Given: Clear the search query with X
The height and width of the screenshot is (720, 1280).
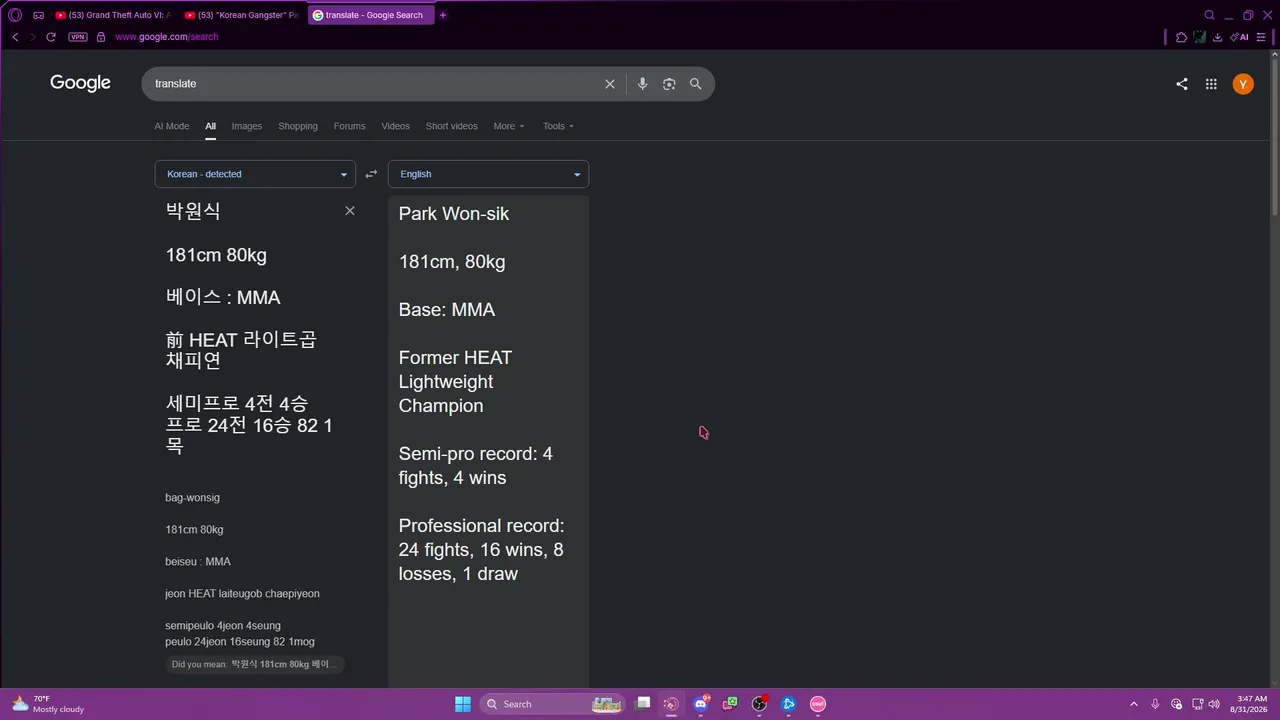Looking at the screenshot, I should 610,84.
